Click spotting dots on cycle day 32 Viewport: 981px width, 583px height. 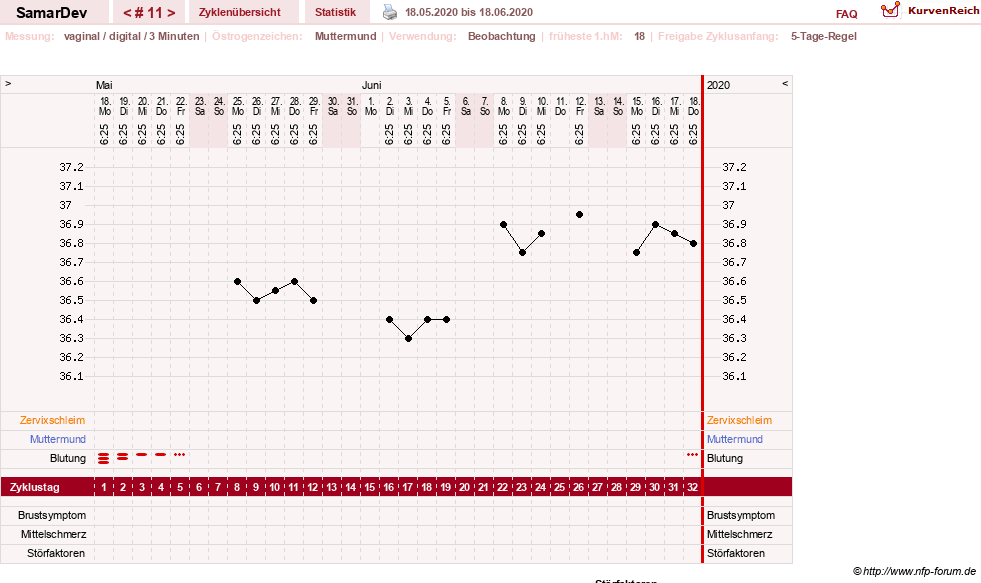[x=692, y=455]
